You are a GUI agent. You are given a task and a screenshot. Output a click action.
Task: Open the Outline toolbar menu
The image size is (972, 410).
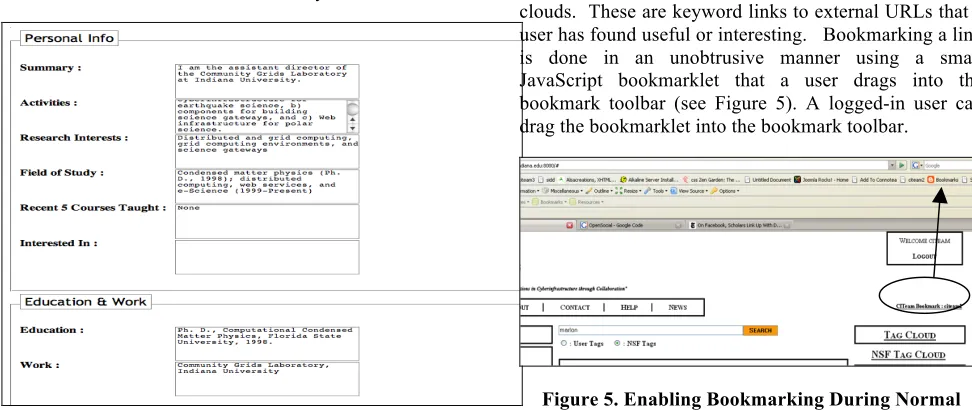(599, 191)
